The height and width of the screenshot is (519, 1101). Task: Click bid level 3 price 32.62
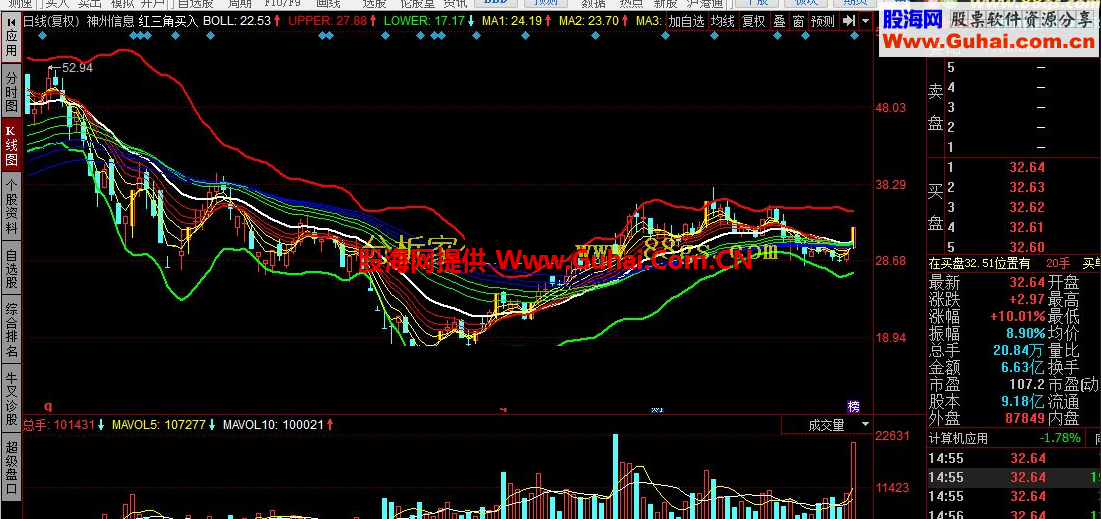click(1027, 207)
